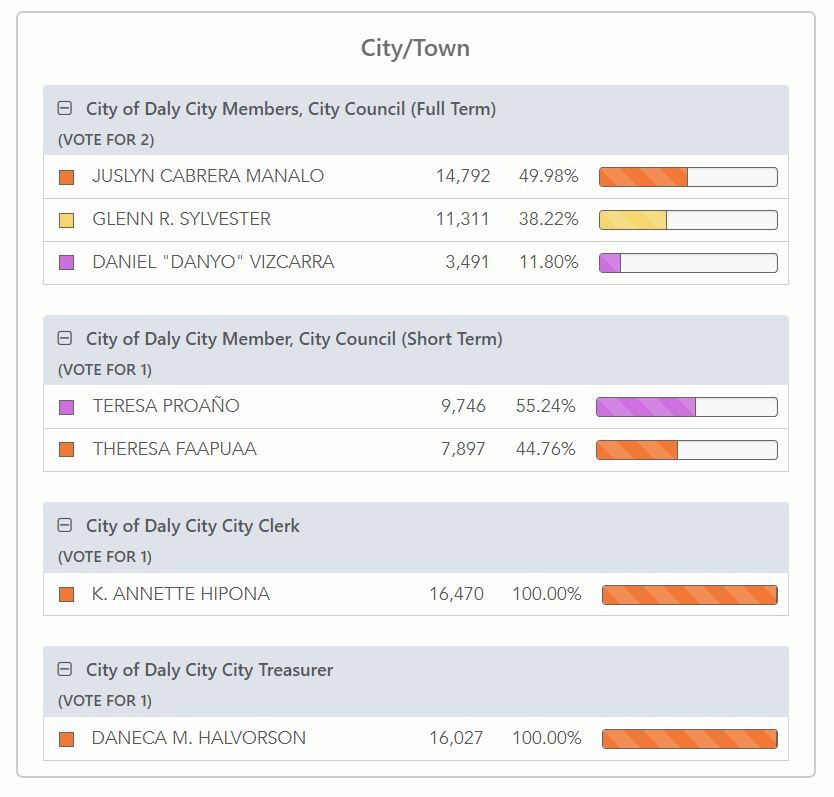Screen dimensions: 834x797
Task: Collapse the City Council (Short Term) section
Action: click(66, 338)
